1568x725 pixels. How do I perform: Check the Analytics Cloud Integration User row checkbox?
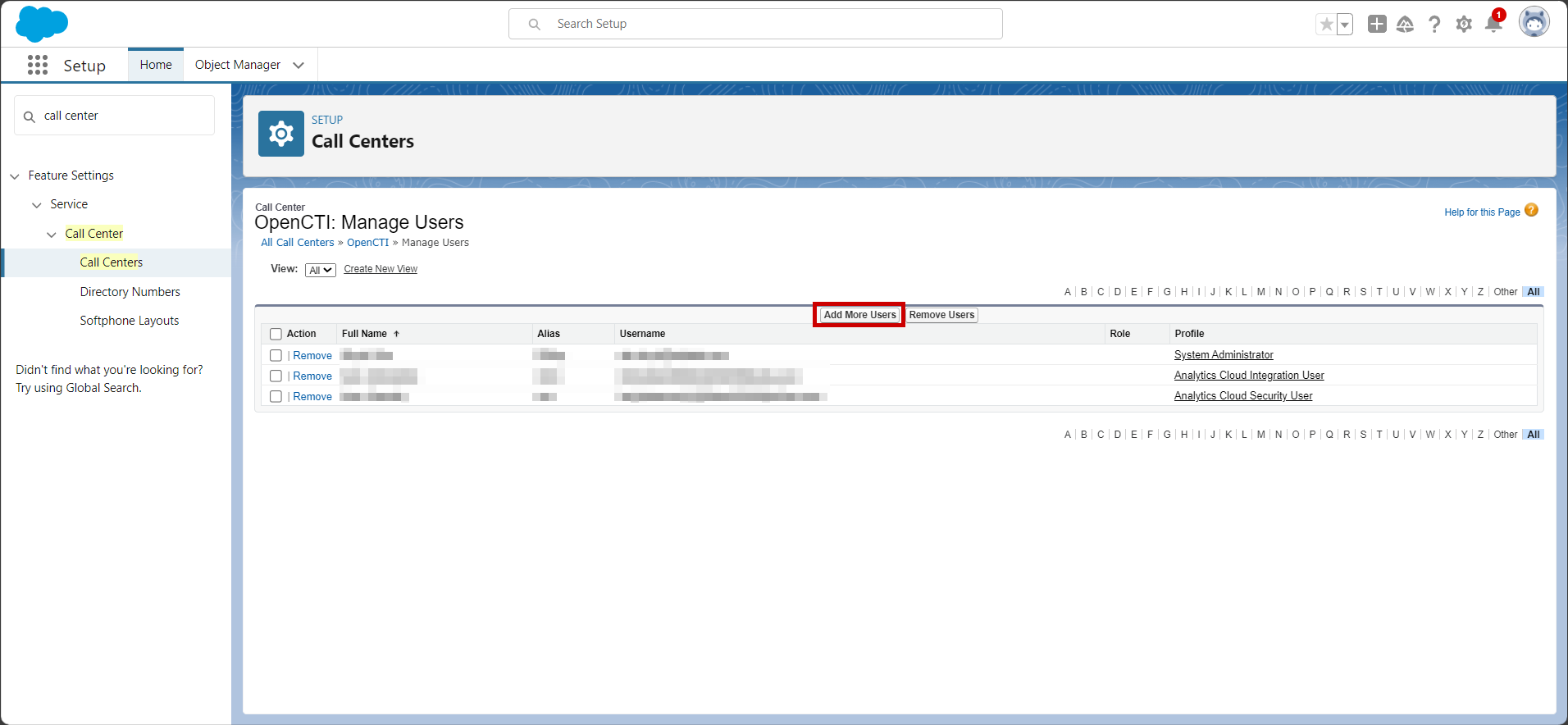point(276,376)
